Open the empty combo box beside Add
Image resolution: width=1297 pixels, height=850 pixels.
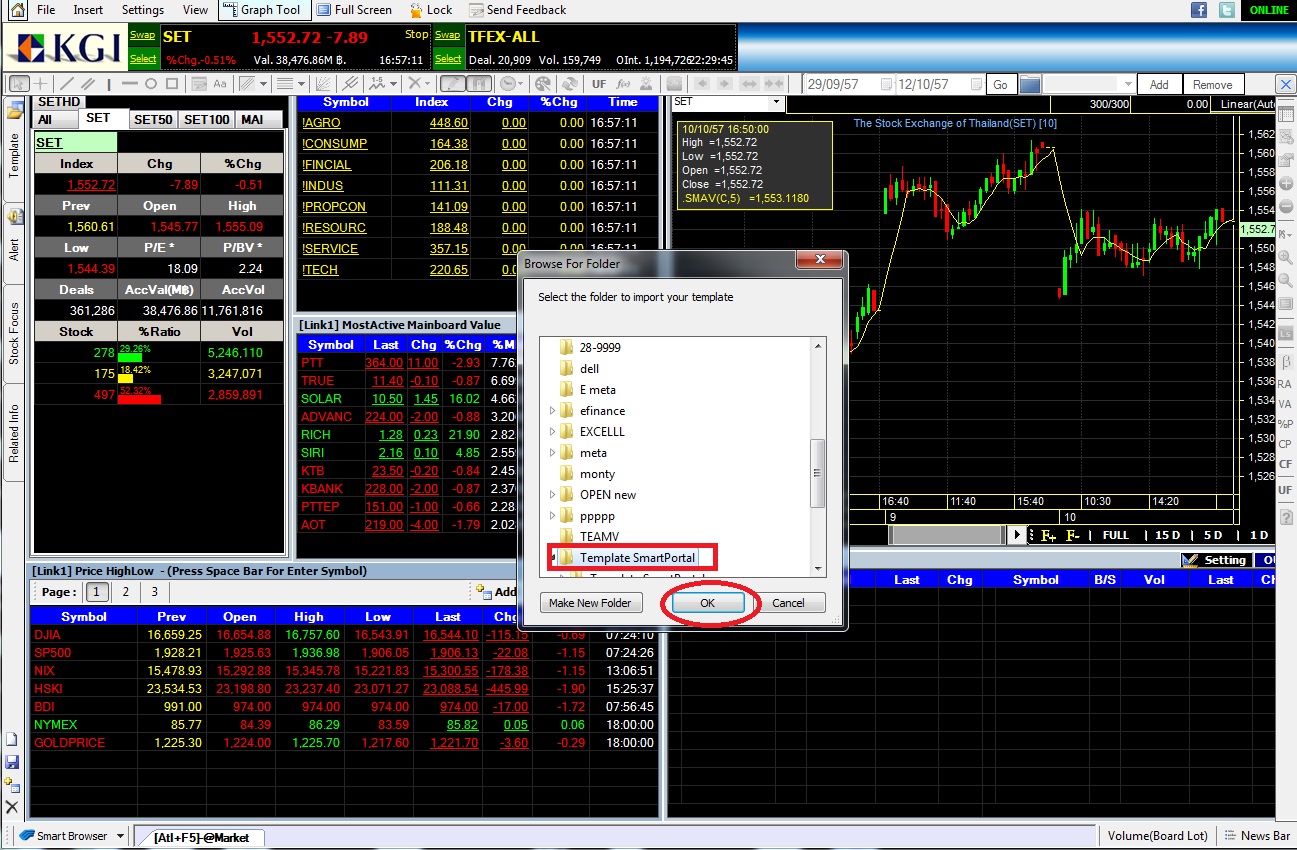pyautogui.click(x=1088, y=85)
